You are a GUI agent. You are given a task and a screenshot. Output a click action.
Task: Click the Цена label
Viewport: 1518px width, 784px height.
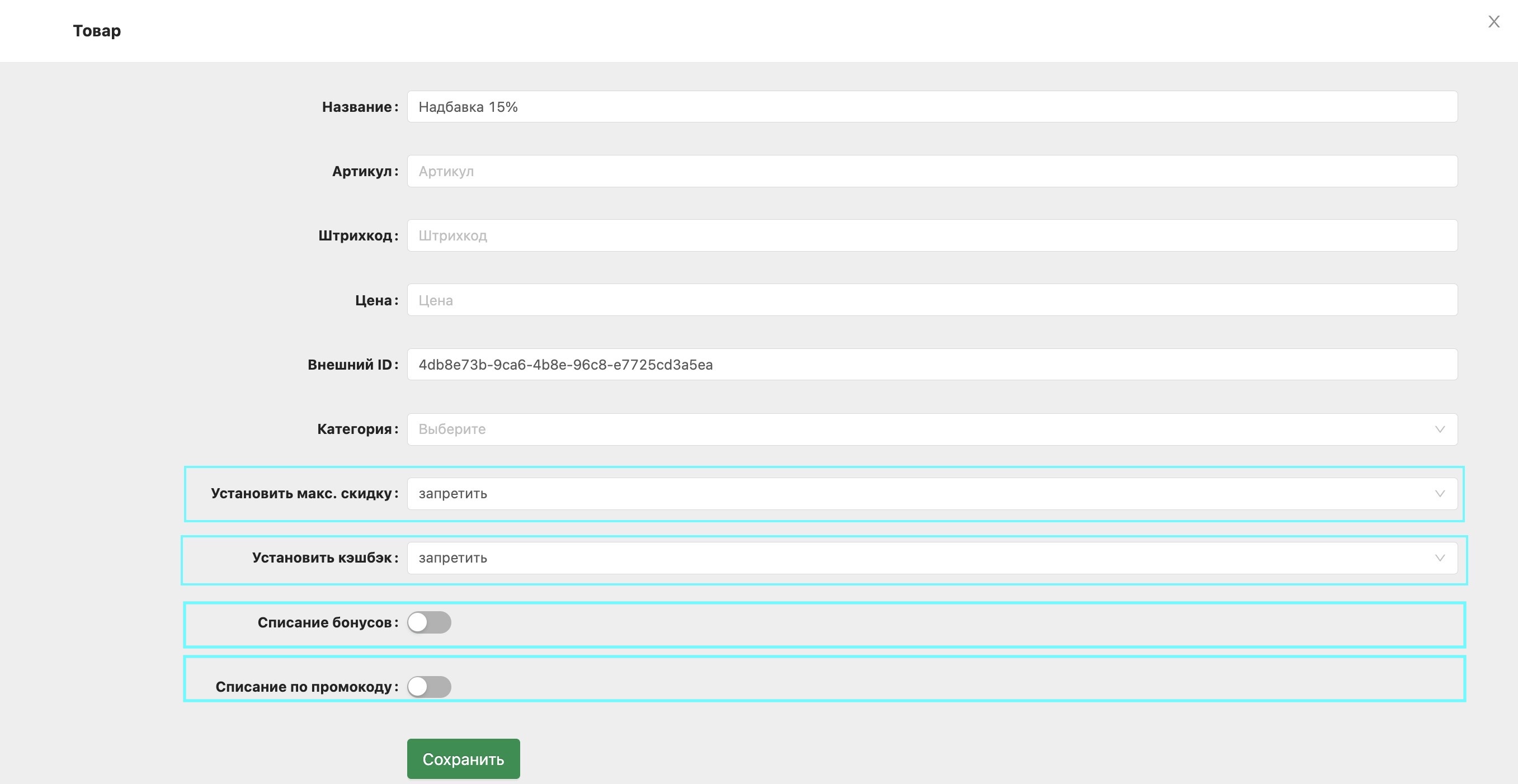(376, 300)
